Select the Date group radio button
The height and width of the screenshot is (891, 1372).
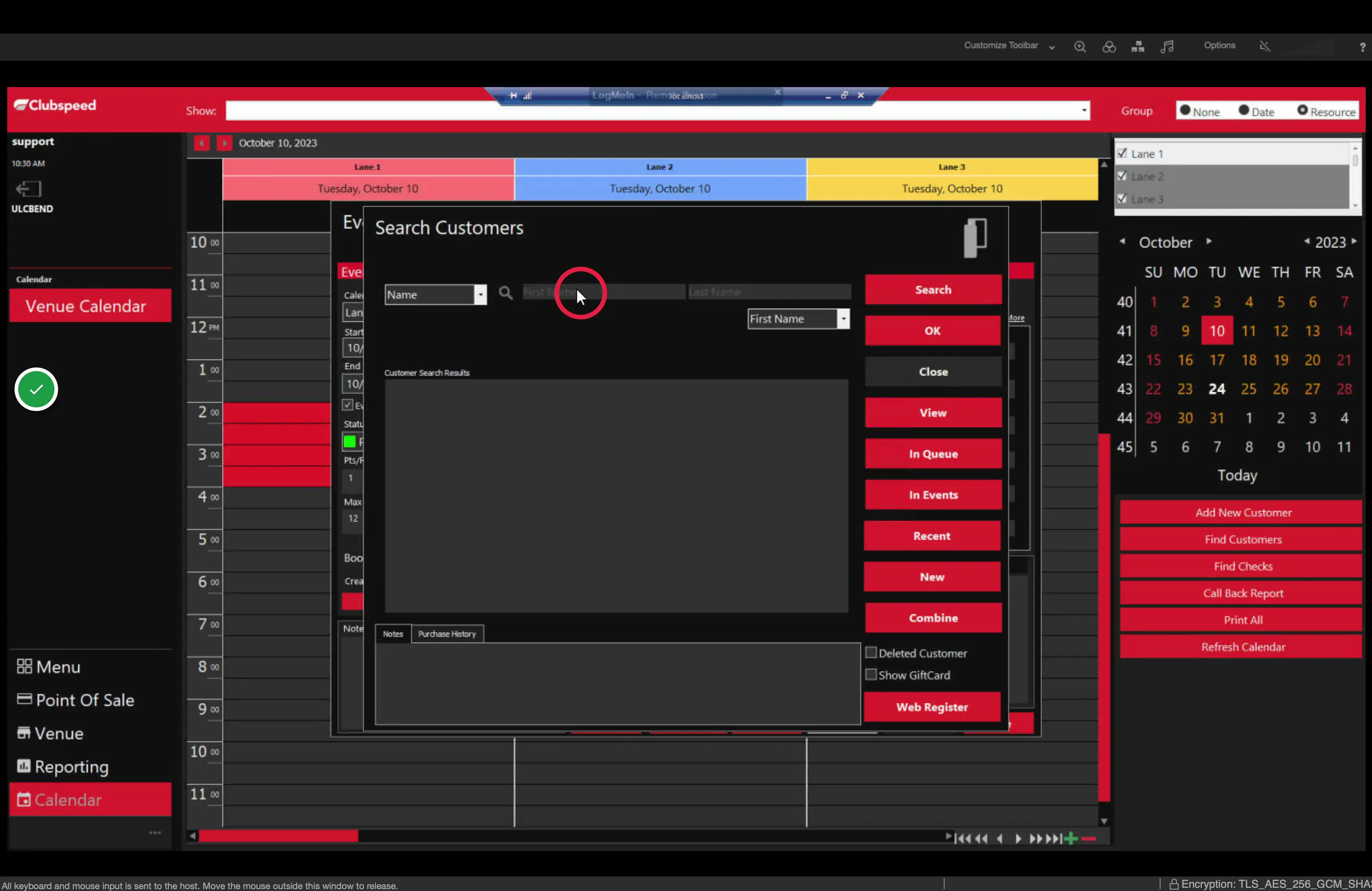pos(1244,110)
